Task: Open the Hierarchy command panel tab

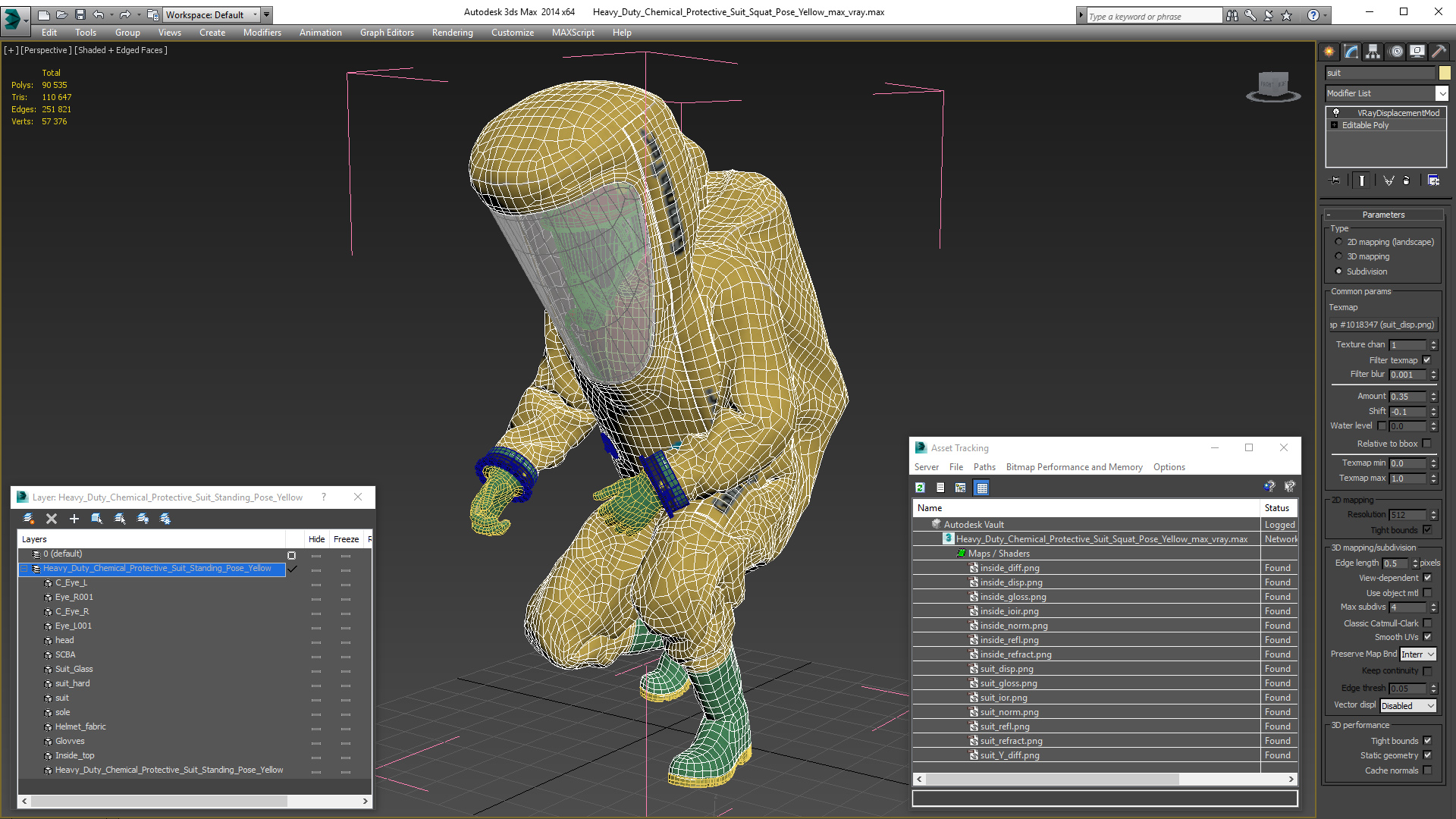Action: (1373, 52)
